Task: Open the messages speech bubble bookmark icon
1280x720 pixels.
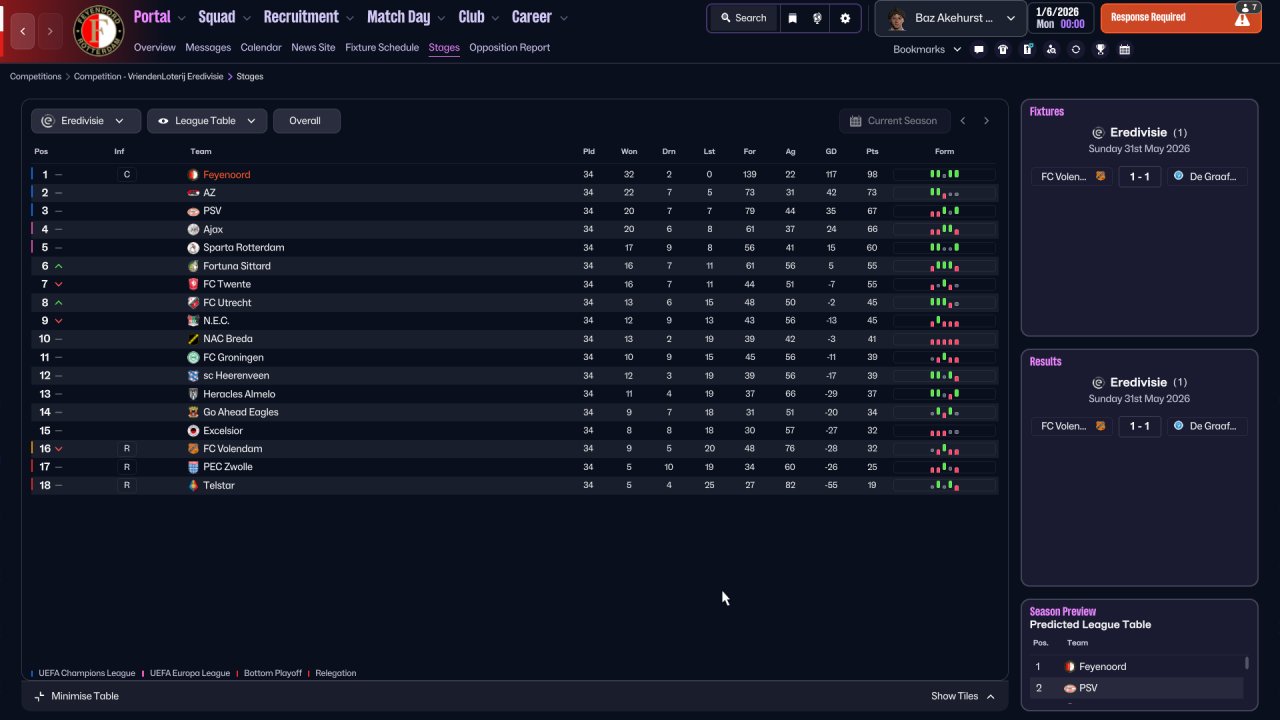Action: pos(979,49)
